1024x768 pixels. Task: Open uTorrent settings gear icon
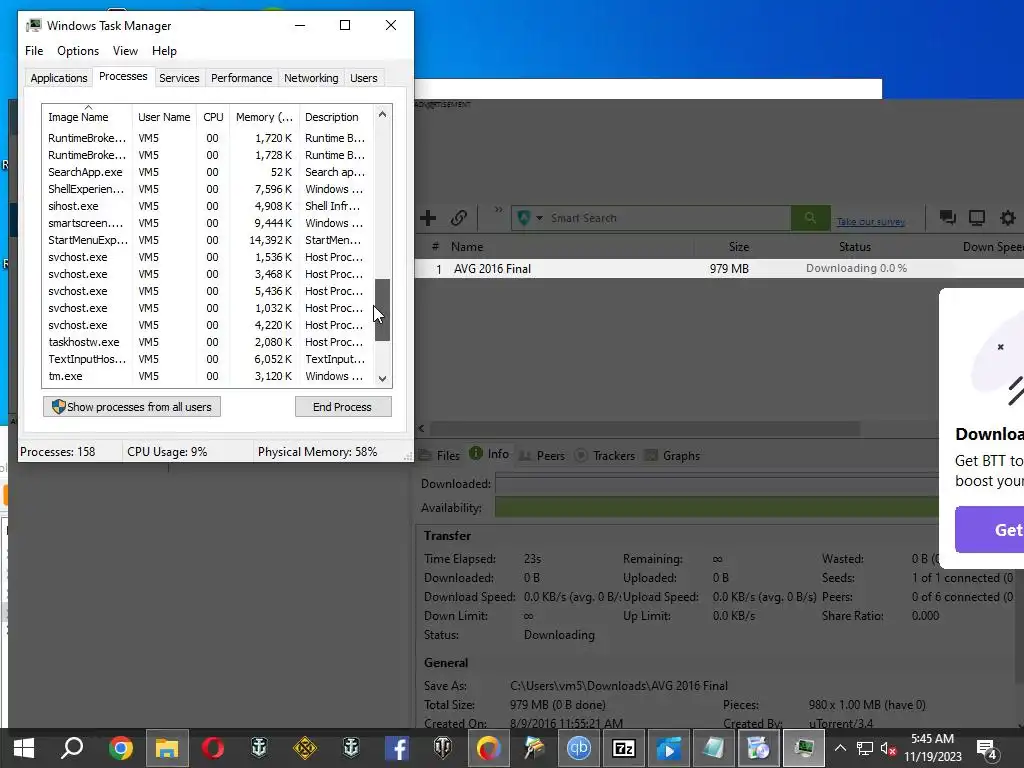click(1008, 218)
